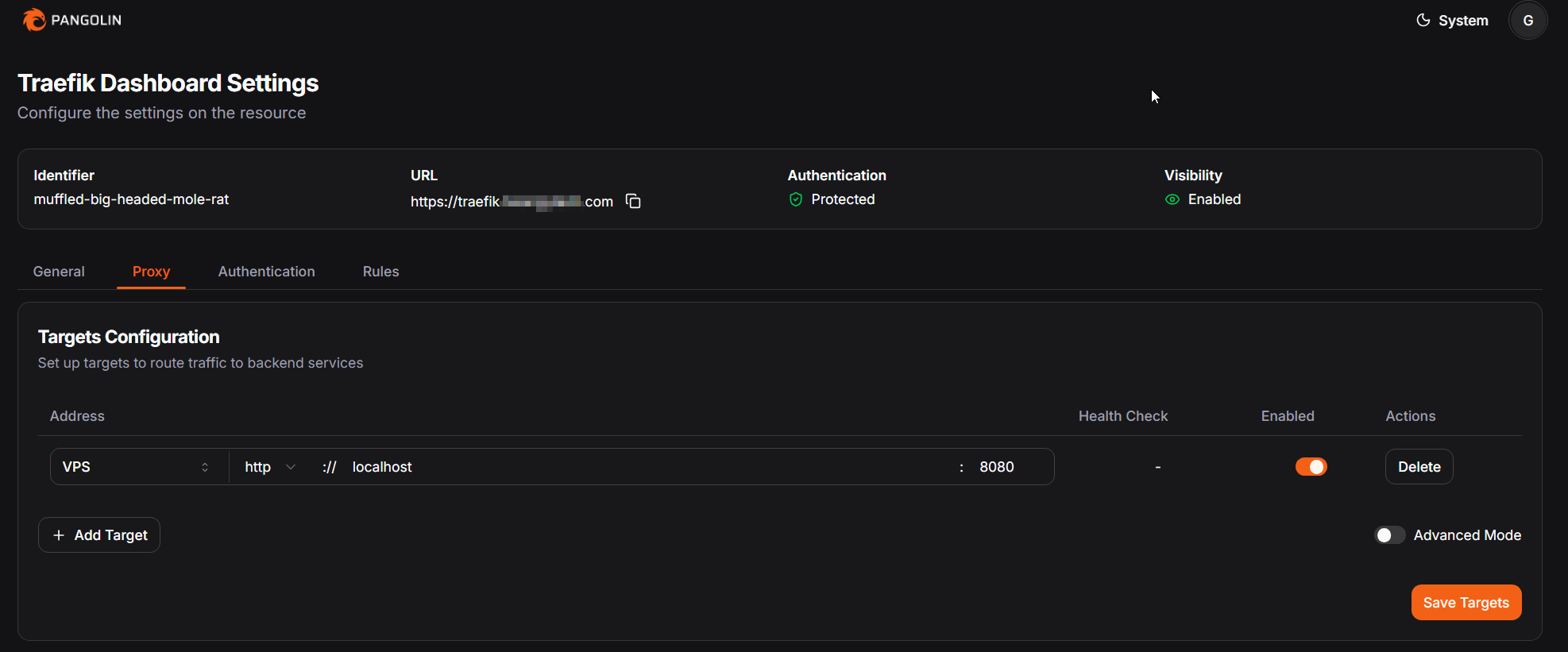Click the green shield Protected icon

click(x=796, y=199)
